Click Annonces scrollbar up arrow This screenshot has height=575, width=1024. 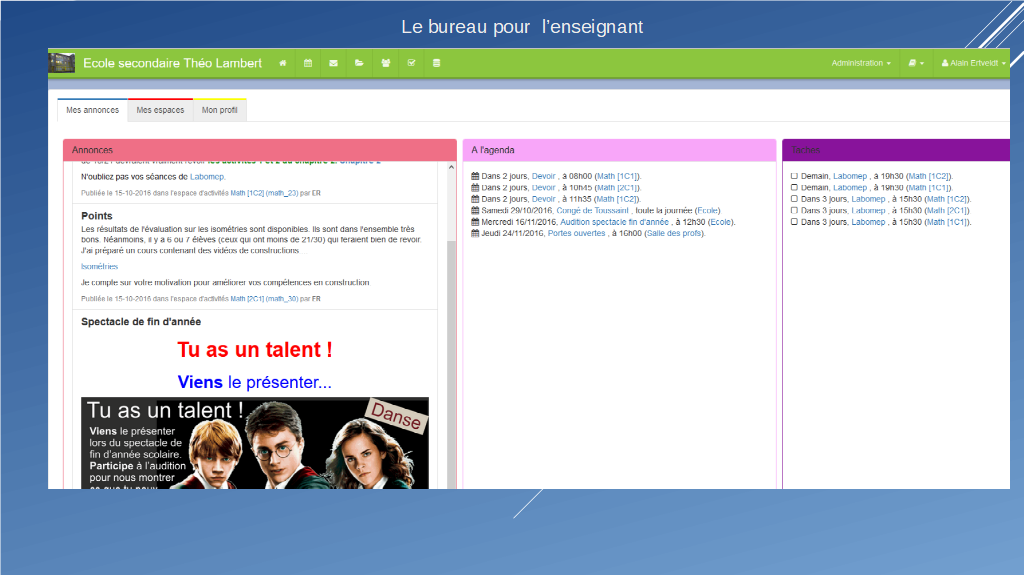(x=451, y=167)
